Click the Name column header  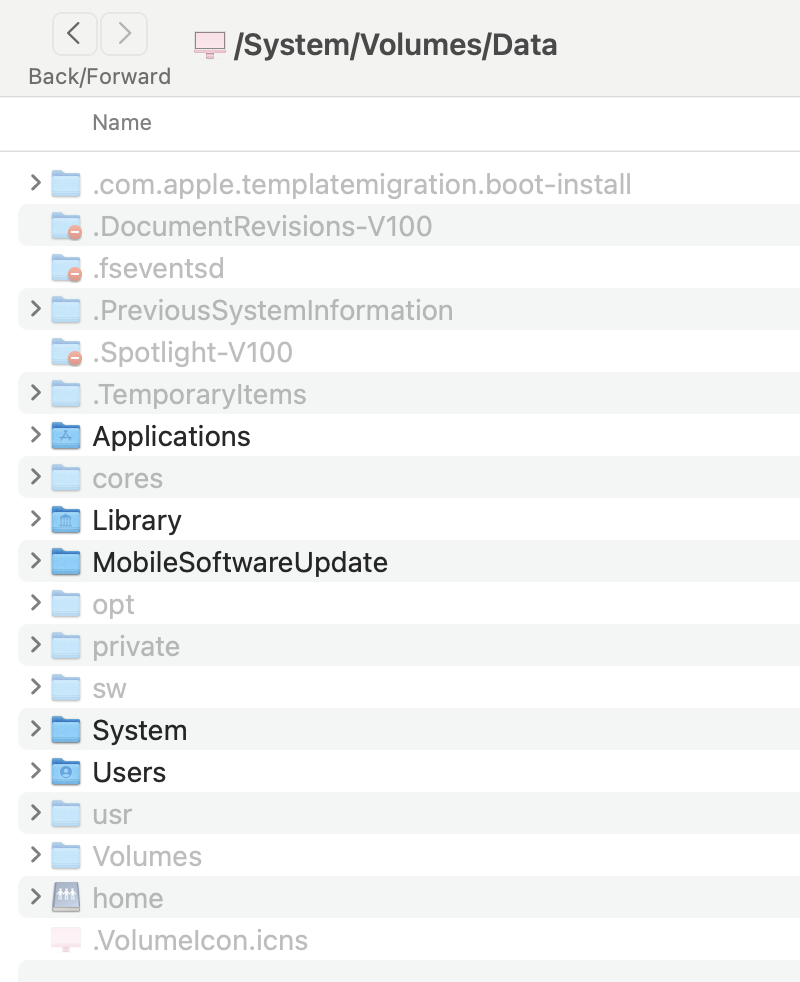(x=122, y=122)
